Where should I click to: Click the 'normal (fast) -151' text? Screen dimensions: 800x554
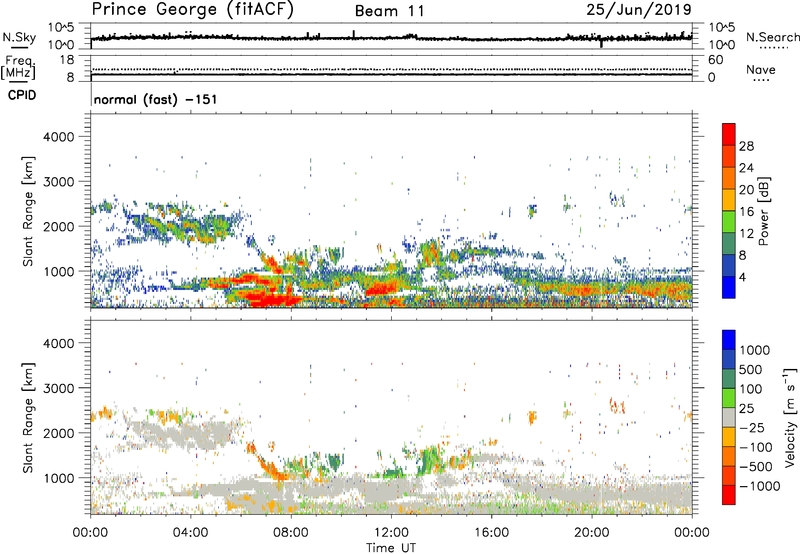point(155,99)
